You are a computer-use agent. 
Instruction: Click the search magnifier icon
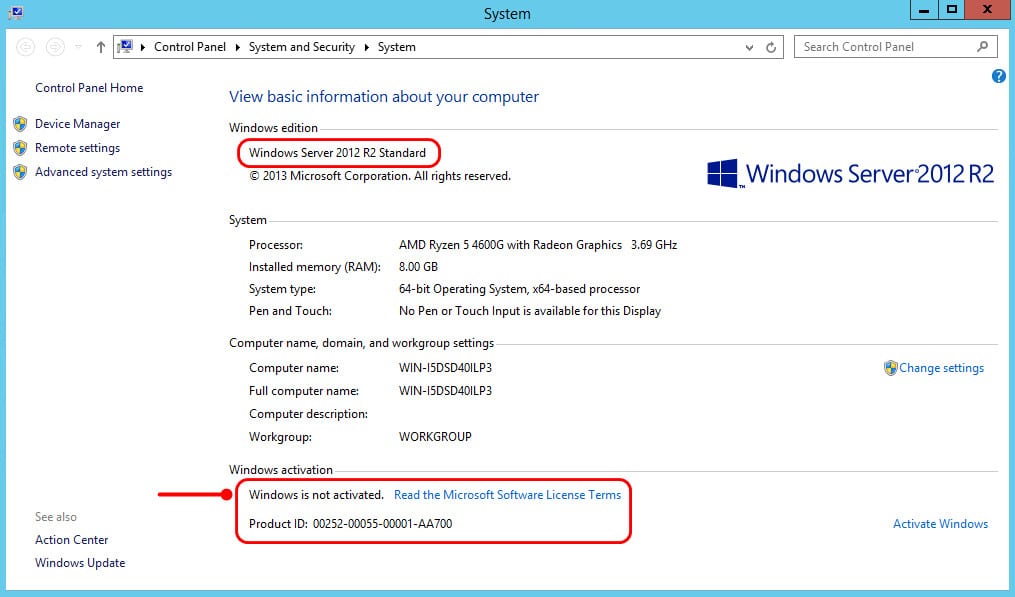[983, 47]
